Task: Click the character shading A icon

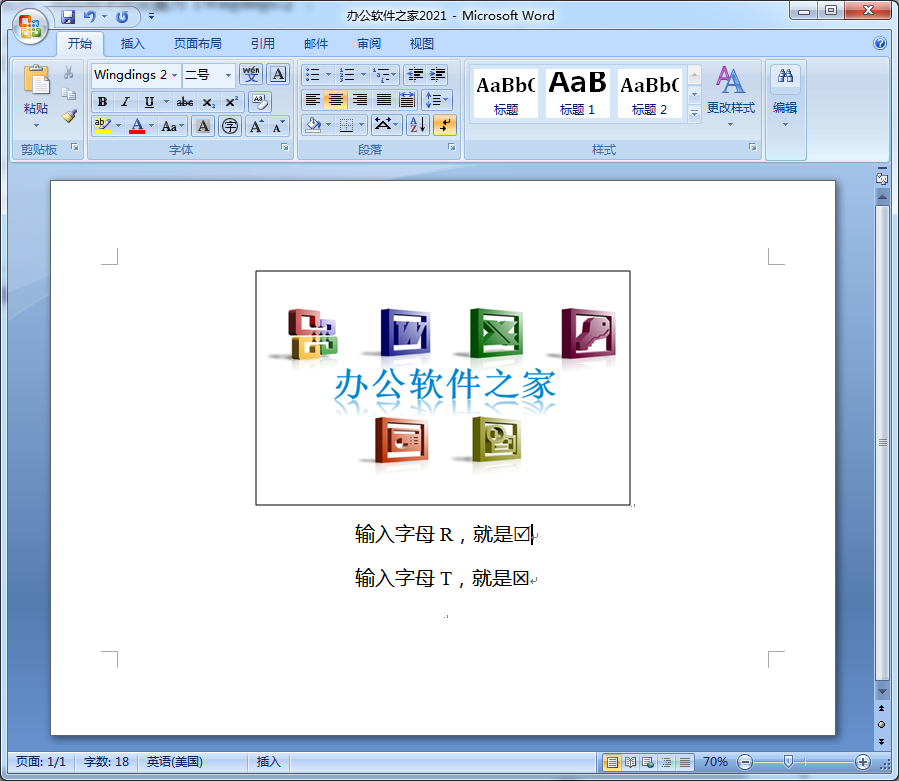Action: point(203,126)
